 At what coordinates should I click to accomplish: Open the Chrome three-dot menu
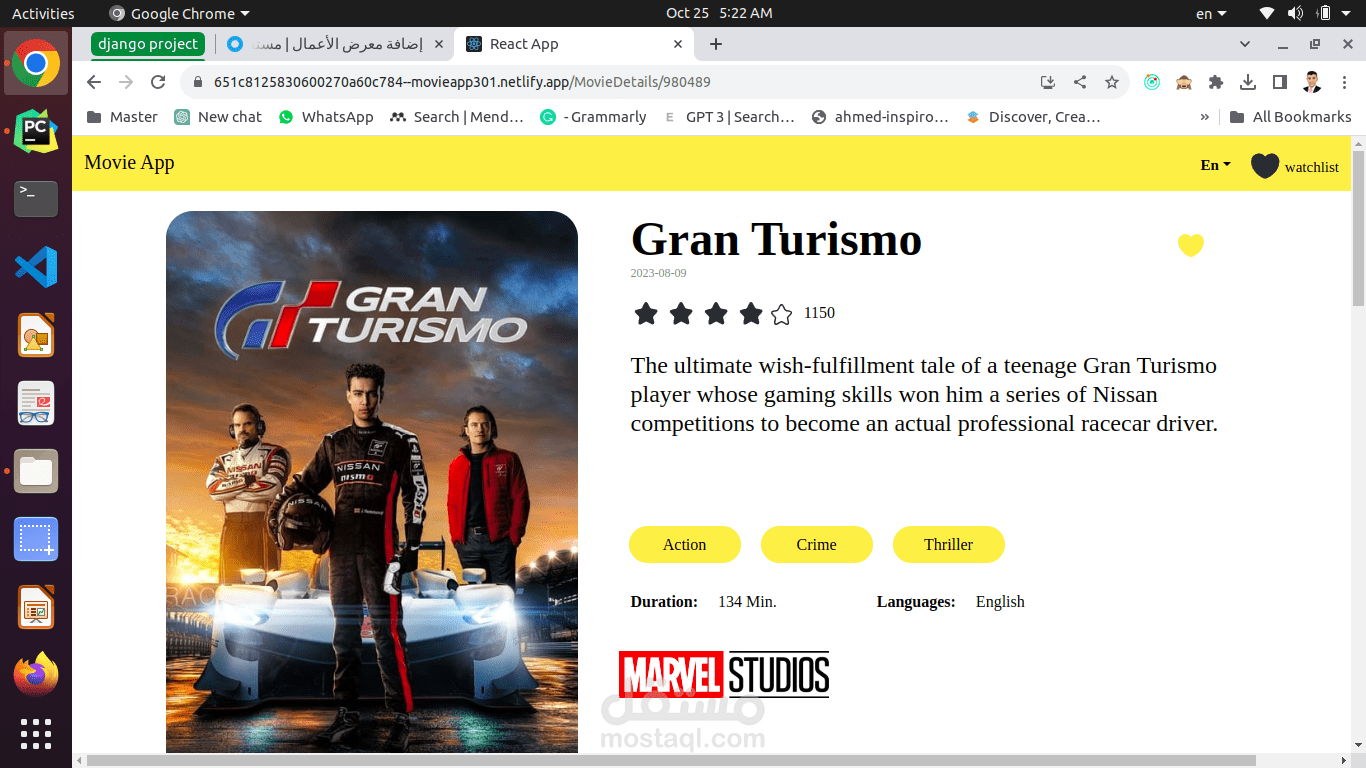(x=1345, y=82)
